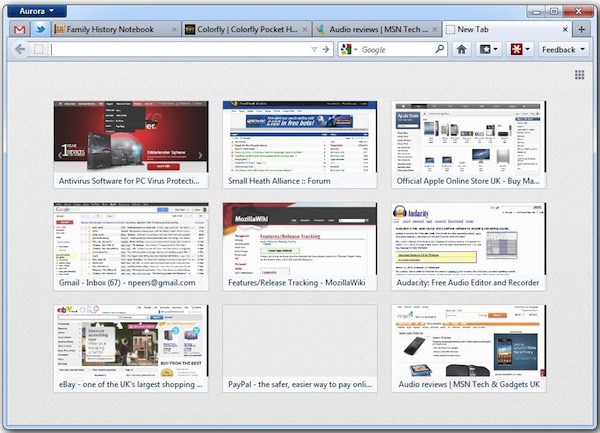Click the search magnifier icon
Viewport: 600px width, 433px height.
pyautogui.click(x=440, y=49)
